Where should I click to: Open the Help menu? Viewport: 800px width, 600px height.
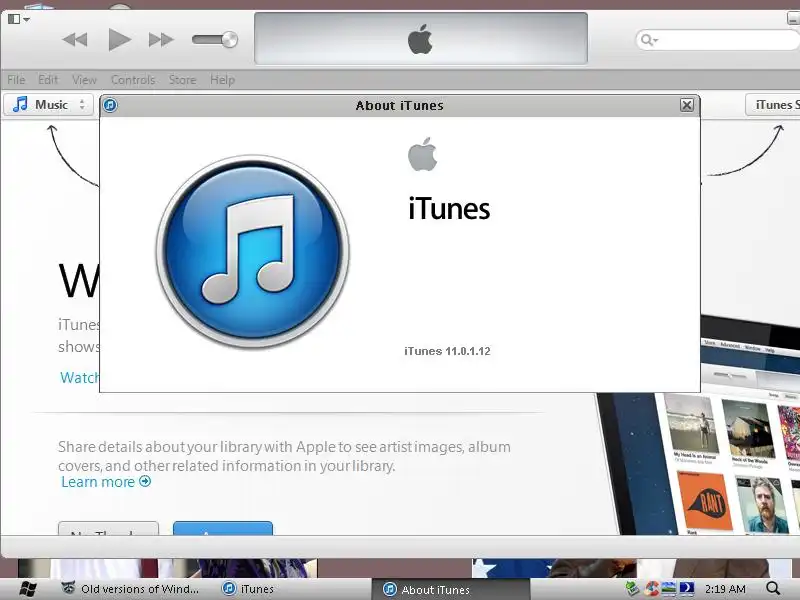222,80
